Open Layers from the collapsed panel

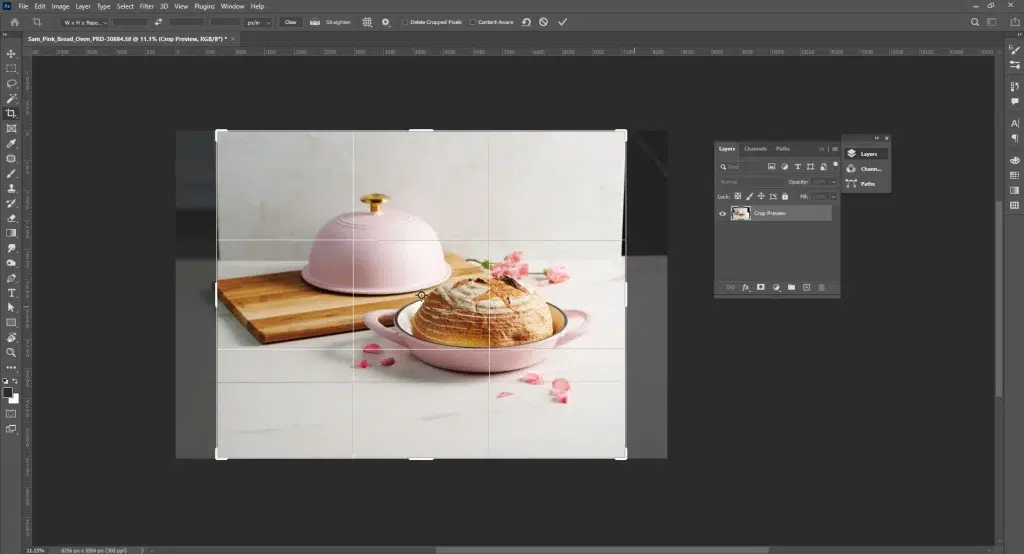pyautogui.click(x=866, y=154)
